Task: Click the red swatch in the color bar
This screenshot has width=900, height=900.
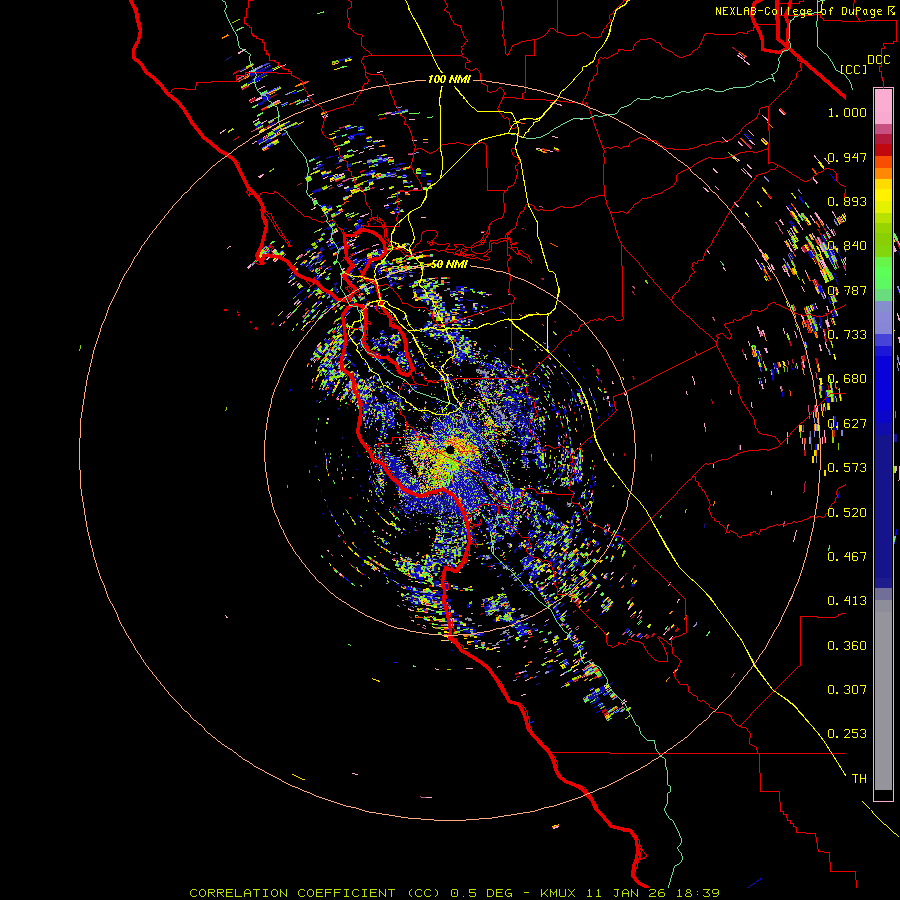Action: tap(883, 150)
